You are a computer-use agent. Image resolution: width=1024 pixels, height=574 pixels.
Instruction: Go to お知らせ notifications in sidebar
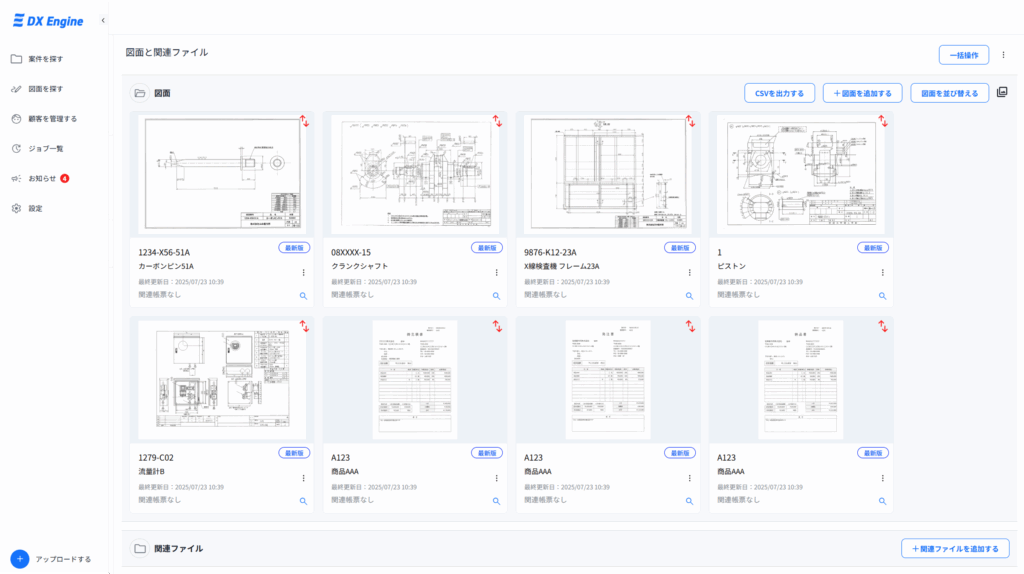click(x=42, y=178)
